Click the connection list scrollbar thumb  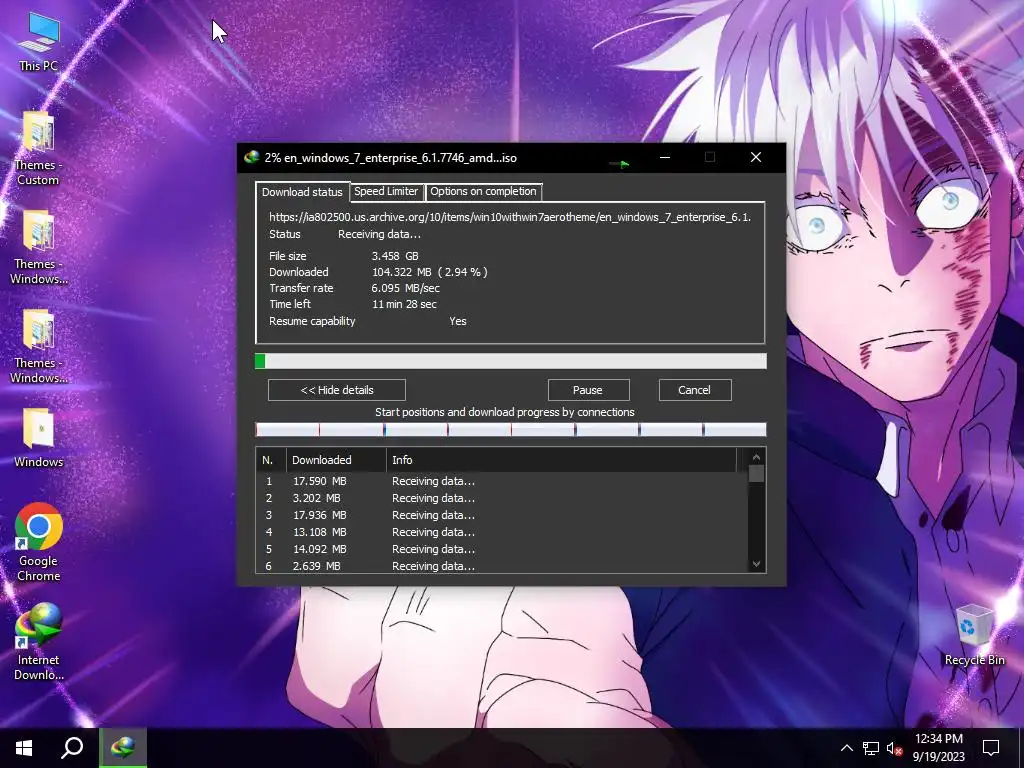[x=756, y=473]
